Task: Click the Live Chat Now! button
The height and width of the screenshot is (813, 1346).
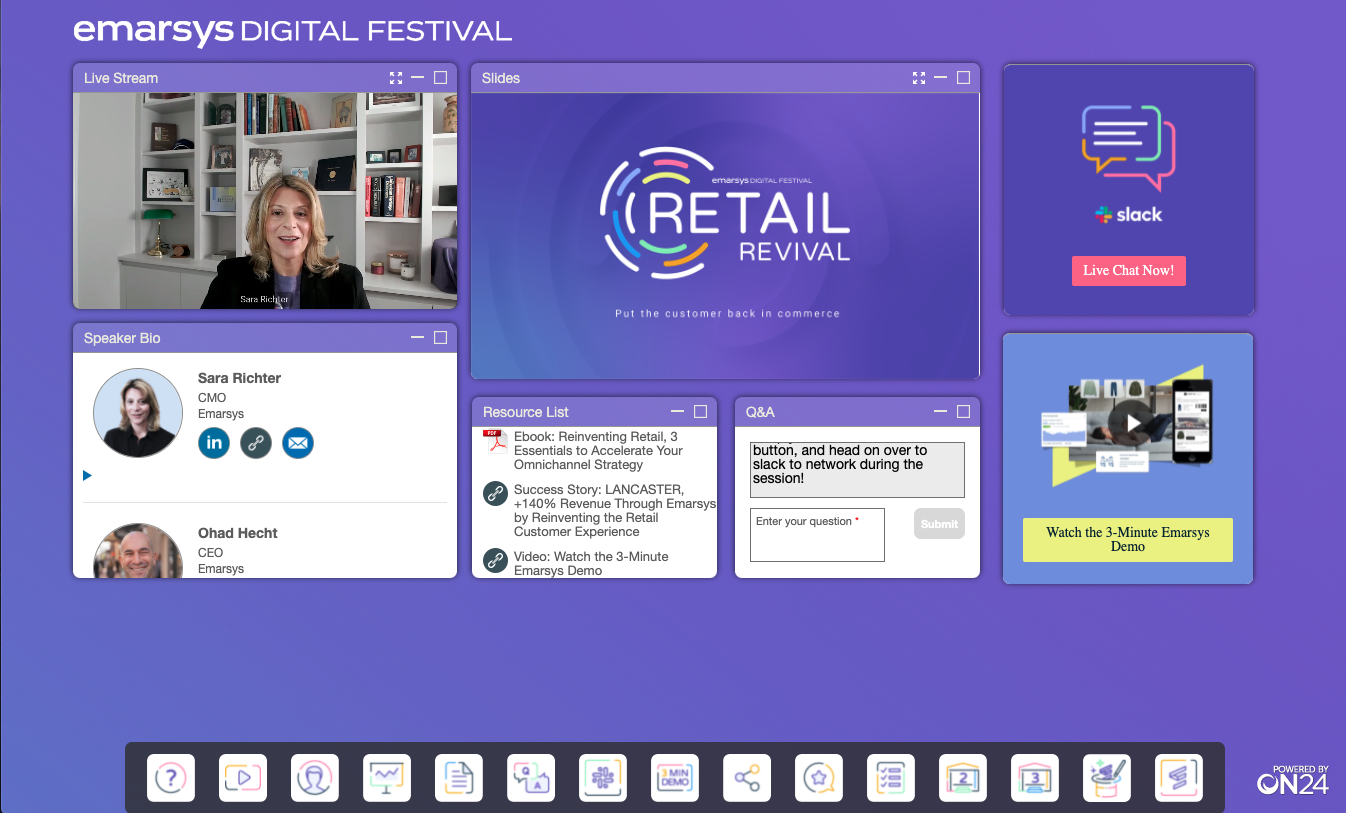Action: [x=1129, y=271]
